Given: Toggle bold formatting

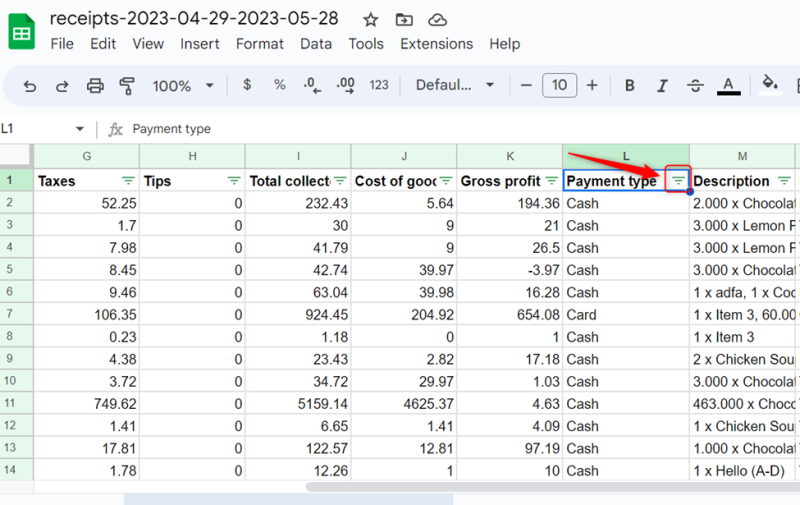Looking at the screenshot, I should (x=629, y=86).
